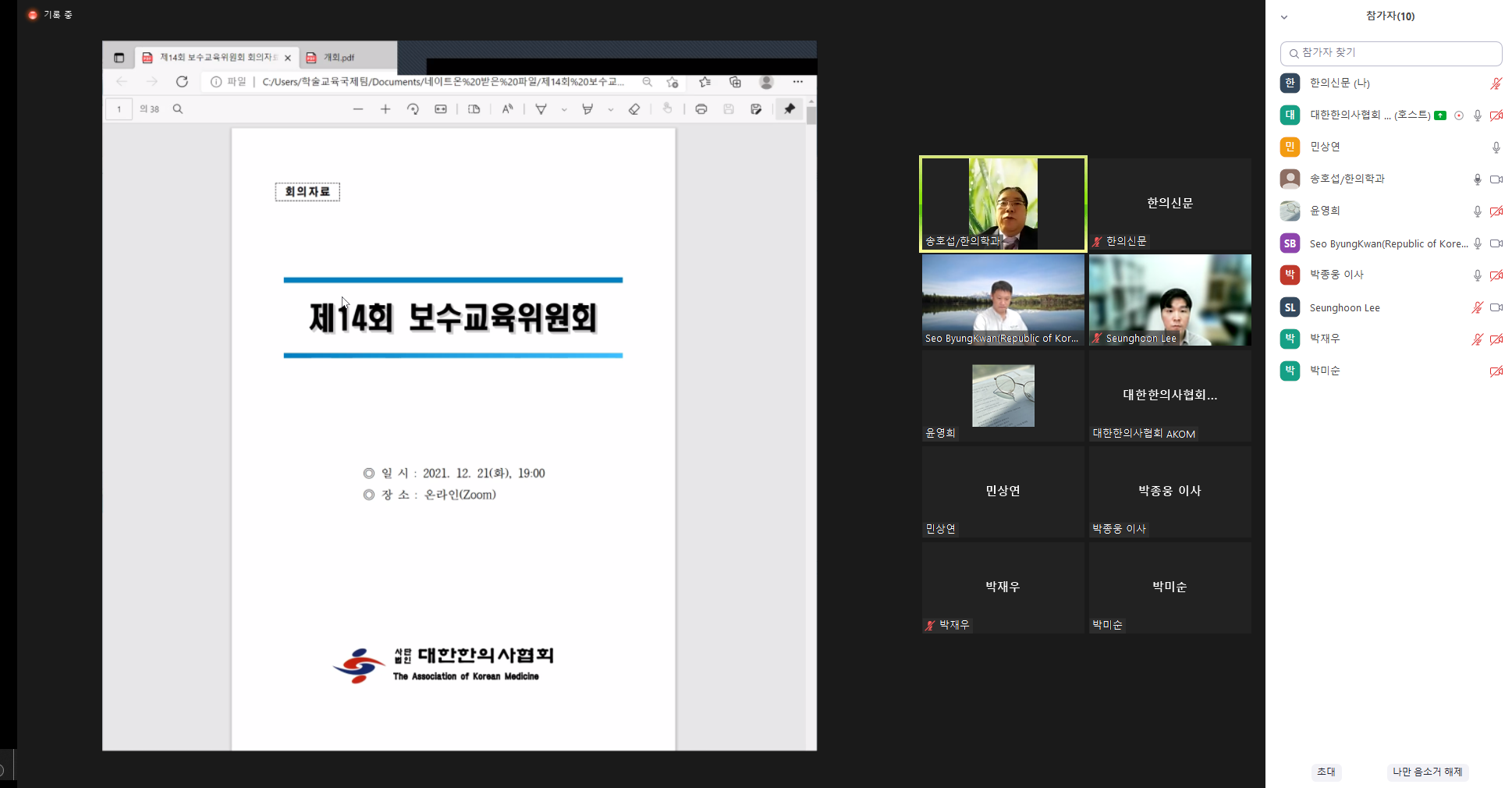This screenshot has height=788, width=1512.
Task: Switch to the 개회.pdf tab
Action: tap(341, 56)
